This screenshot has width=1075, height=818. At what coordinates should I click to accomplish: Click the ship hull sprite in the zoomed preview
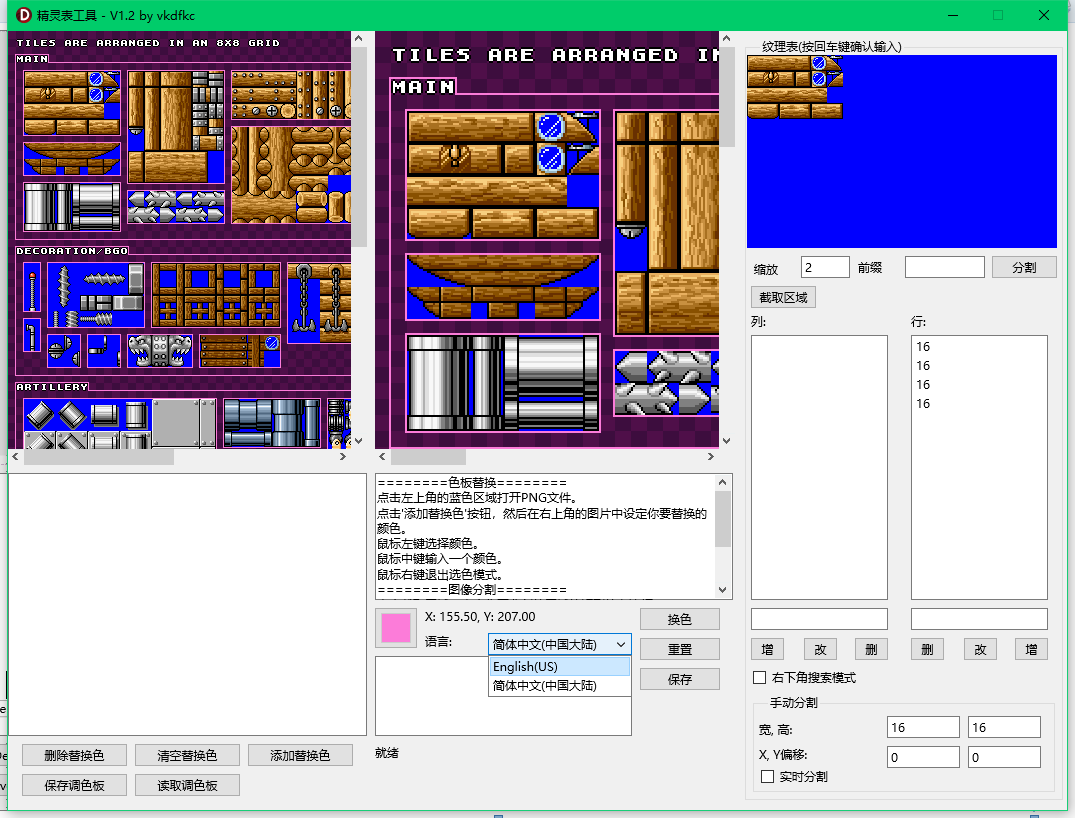point(503,287)
